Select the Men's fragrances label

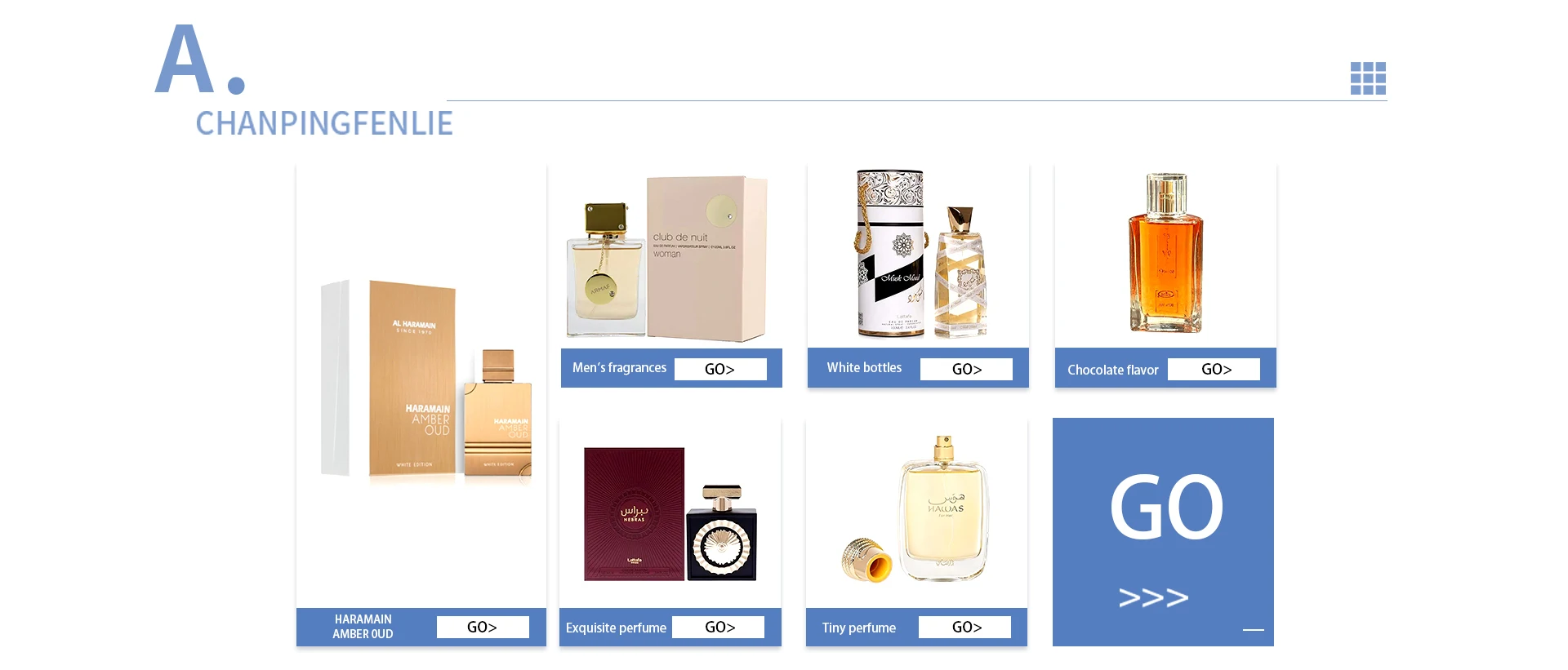point(619,368)
